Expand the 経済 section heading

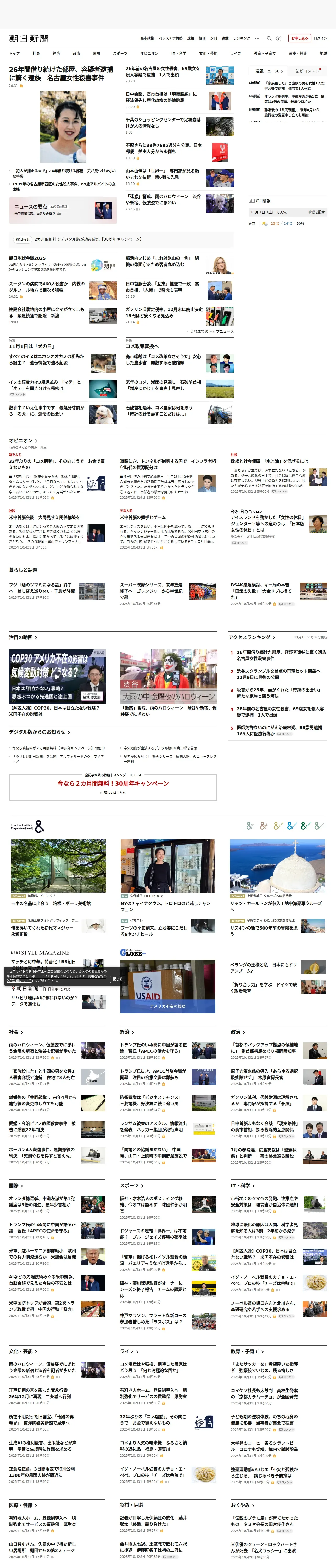(127, 1032)
